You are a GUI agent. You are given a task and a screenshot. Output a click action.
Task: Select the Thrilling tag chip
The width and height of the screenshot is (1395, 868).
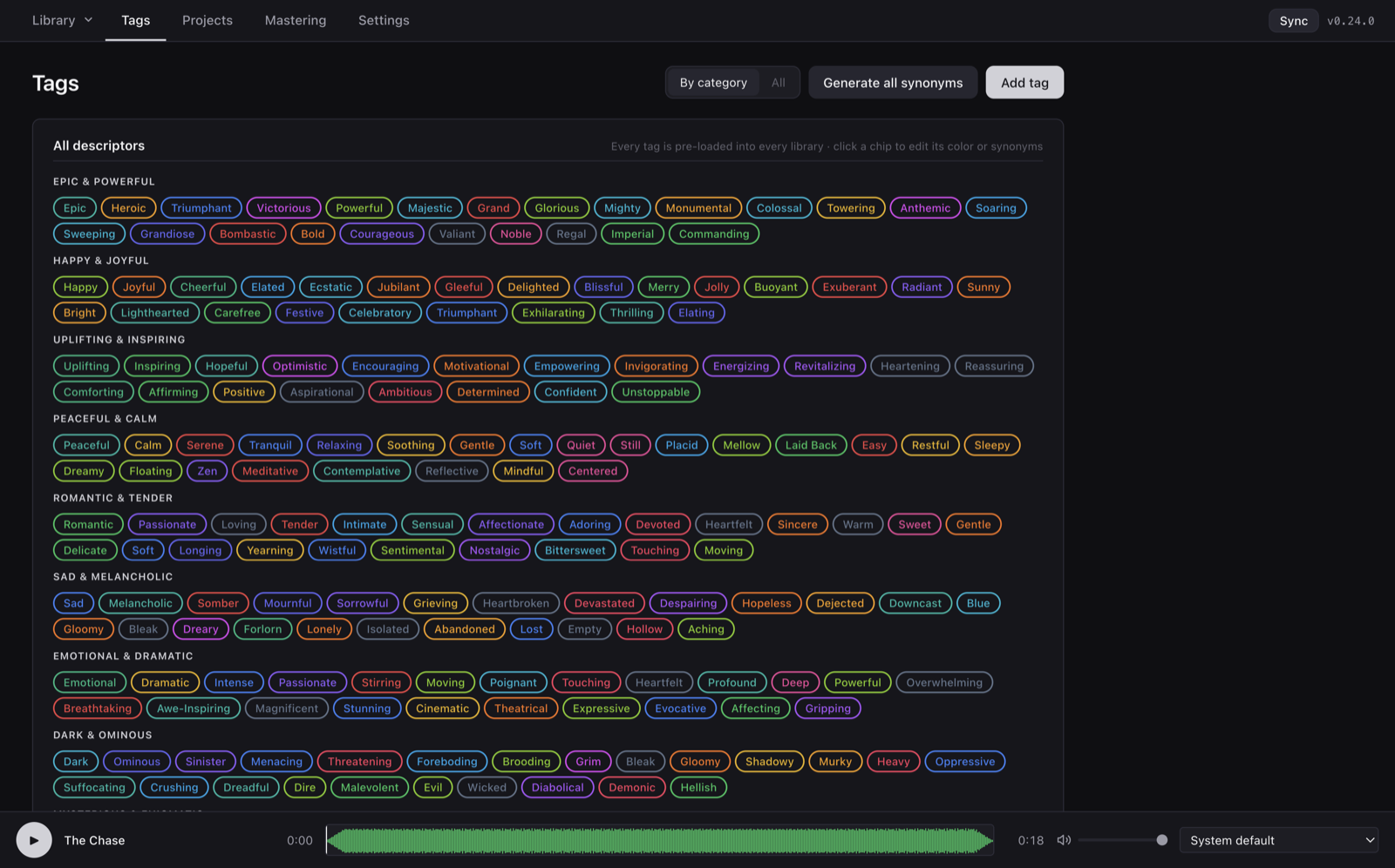pos(631,313)
